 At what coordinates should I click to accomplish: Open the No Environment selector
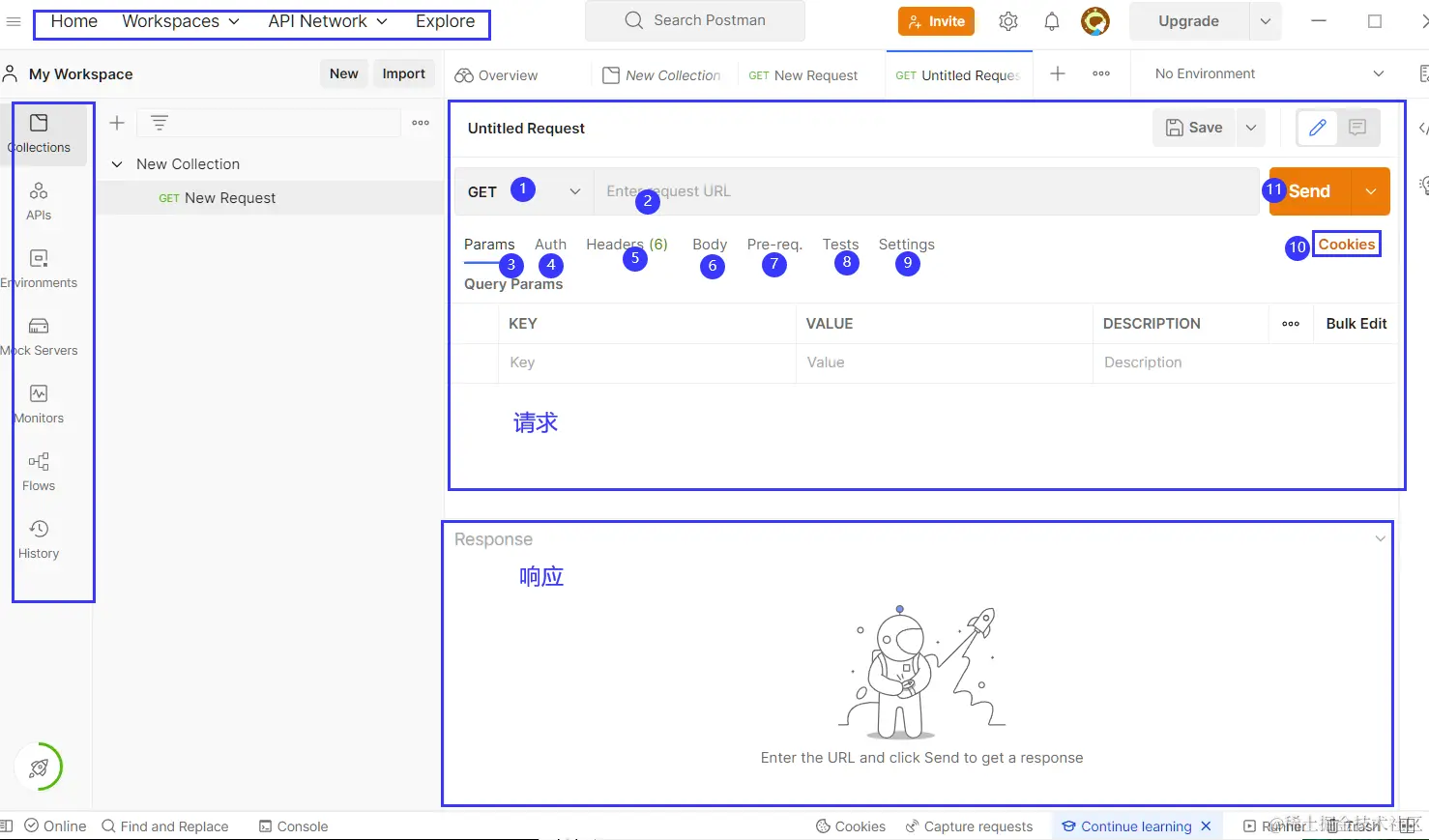click(x=1269, y=73)
